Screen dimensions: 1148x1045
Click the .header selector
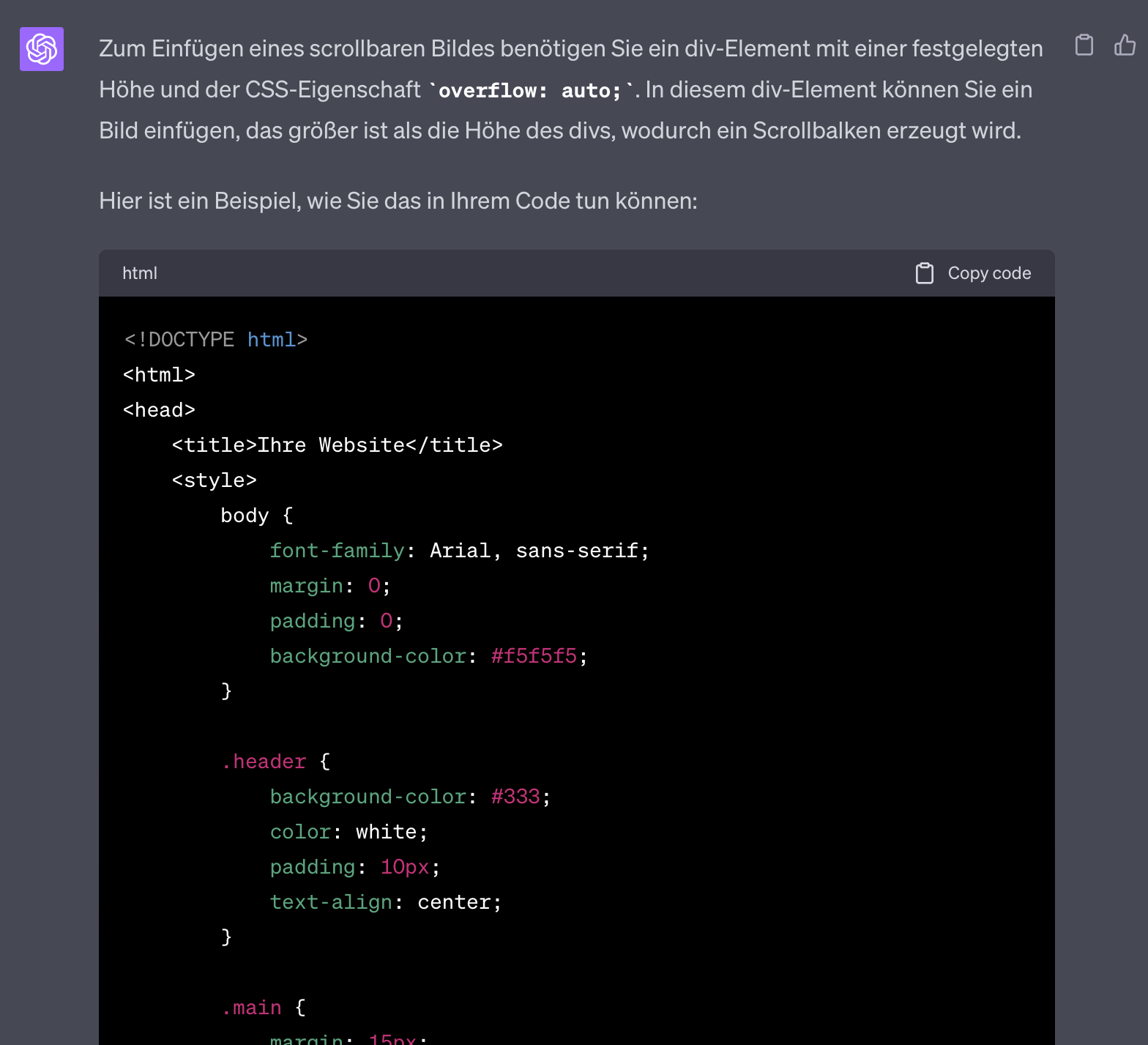pos(264,762)
